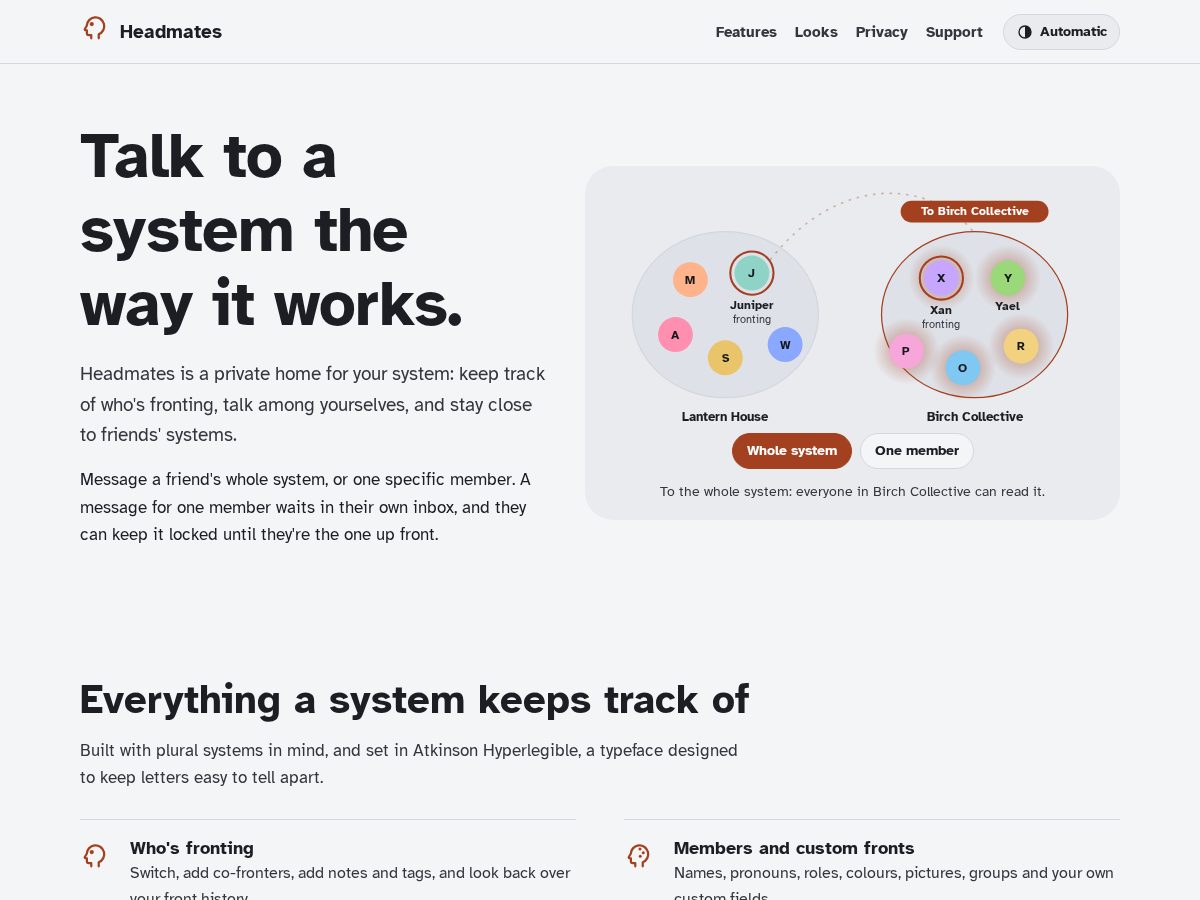Open the Support nav link
Image resolution: width=1200 pixels, height=900 pixels.
[x=954, y=32]
